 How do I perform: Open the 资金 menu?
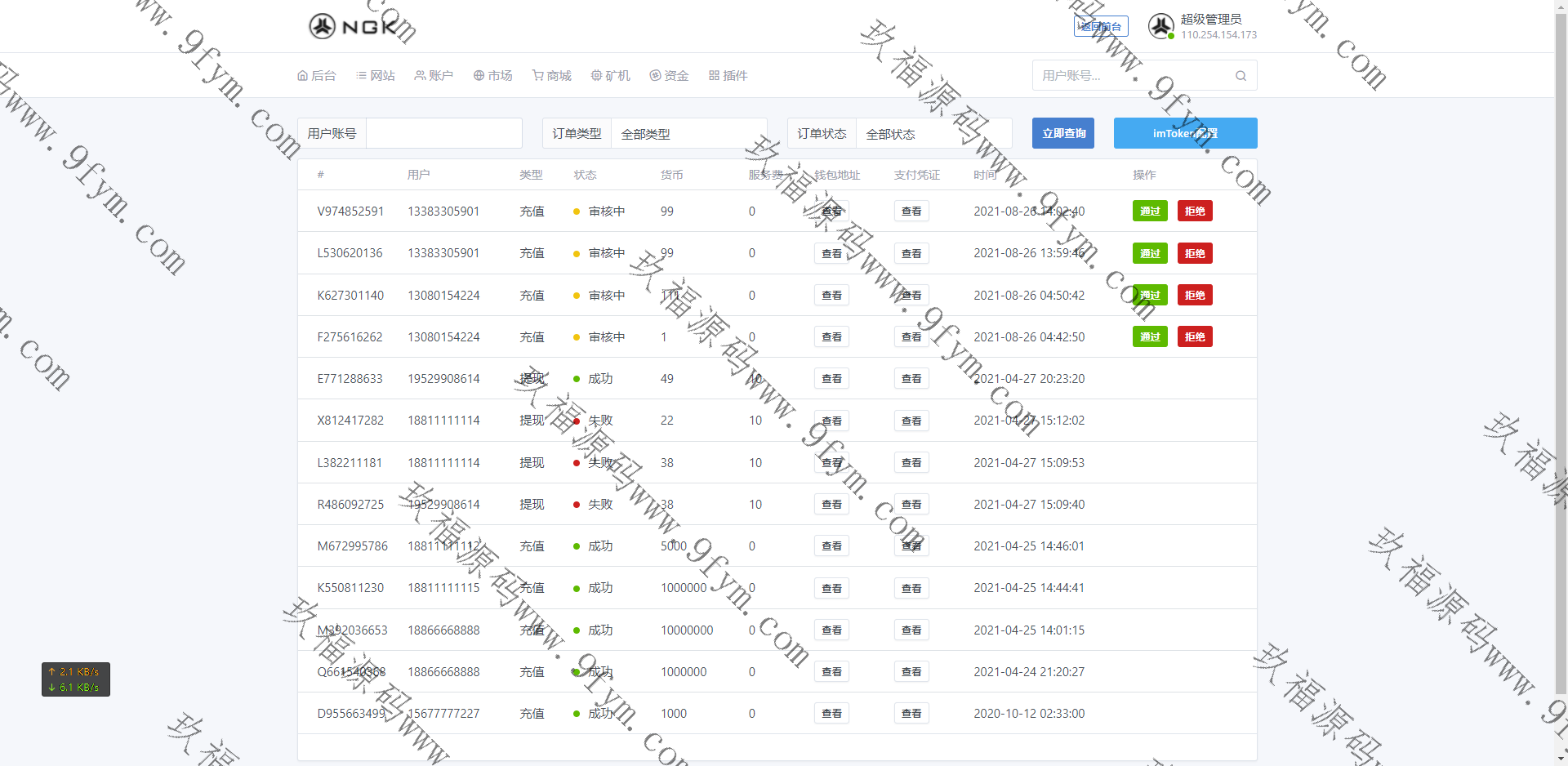coord(669,76)
